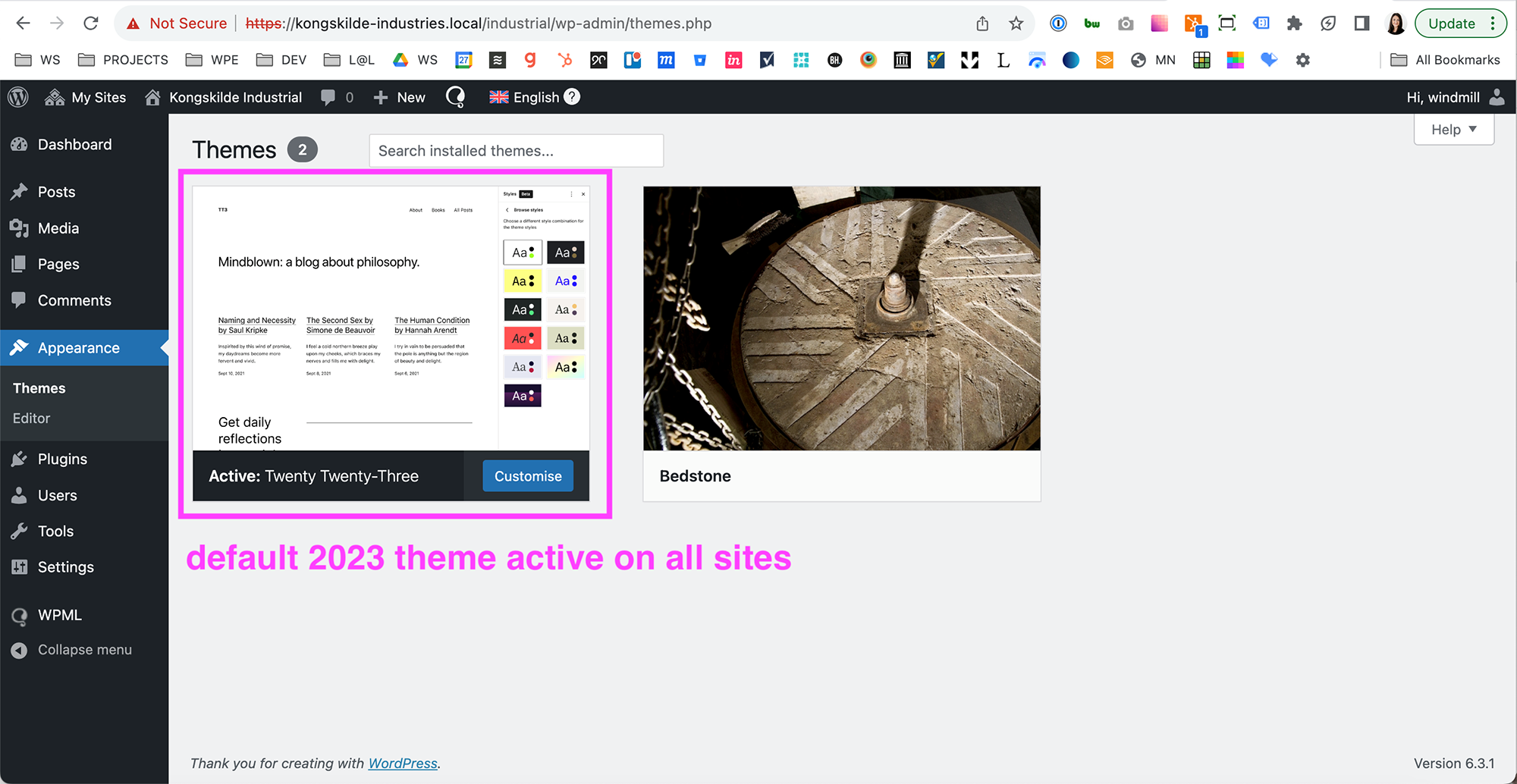Open the DEV bookmarks folder
1517x784 pixels.
[x=281, y=60]
